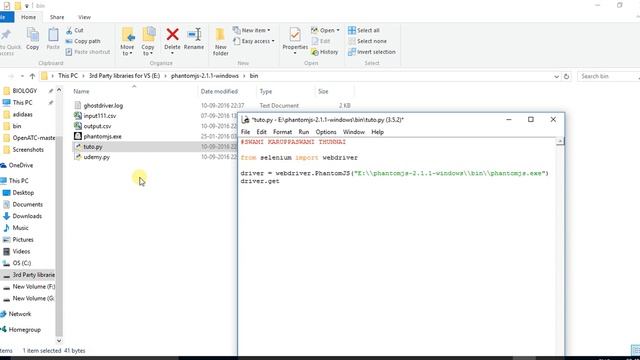Expand address bar history dropdown
The image size is (640, 360).
pyautogui.click(x=556, y=76)
